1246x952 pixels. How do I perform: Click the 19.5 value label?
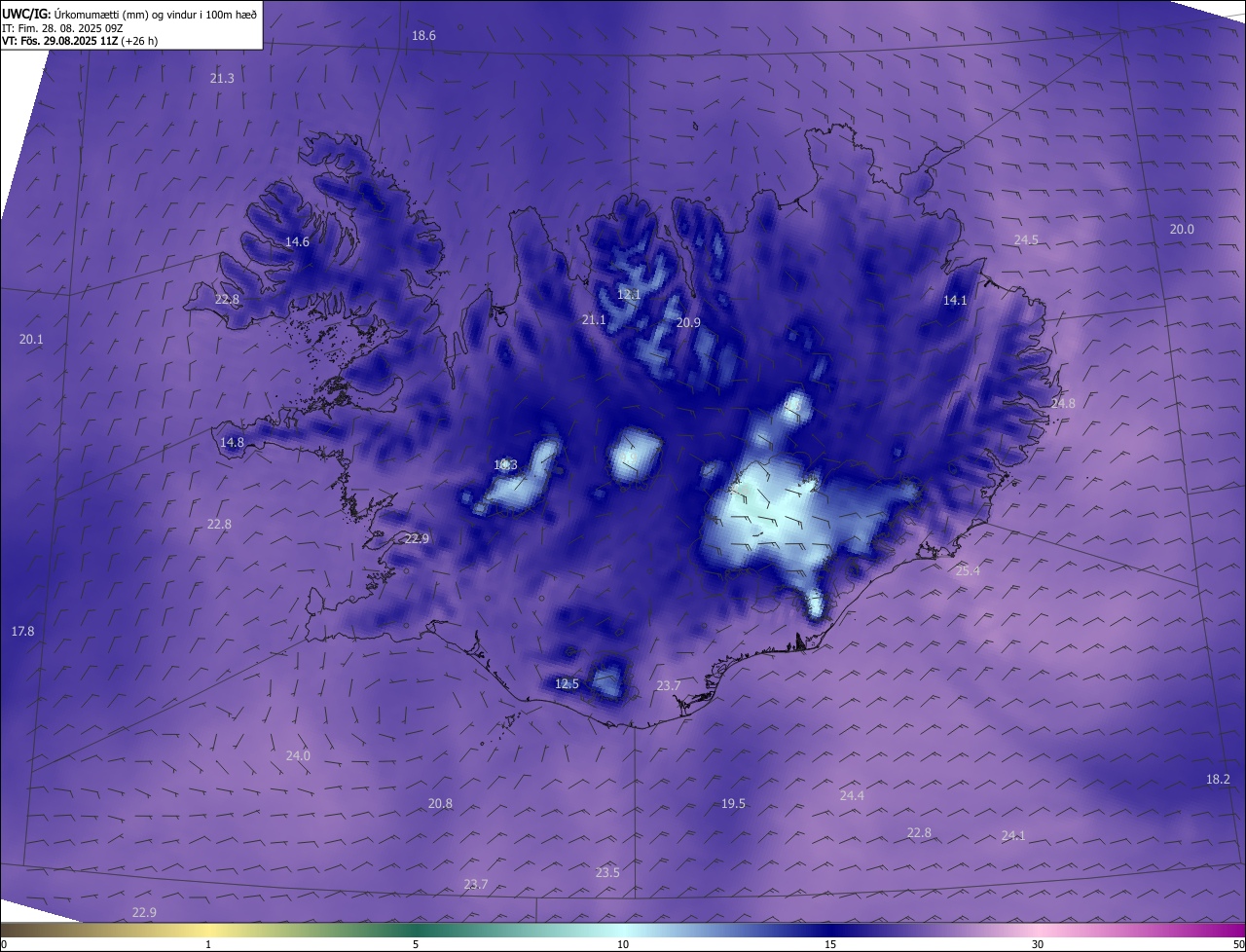pos(733,803)
